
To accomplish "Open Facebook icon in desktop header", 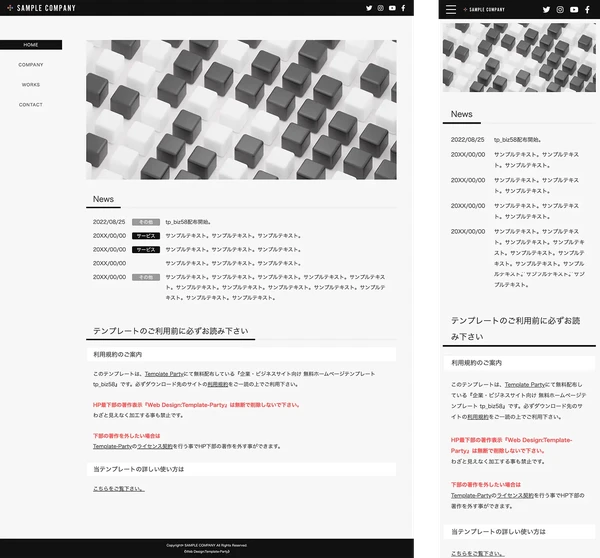I will click(403, 8).
